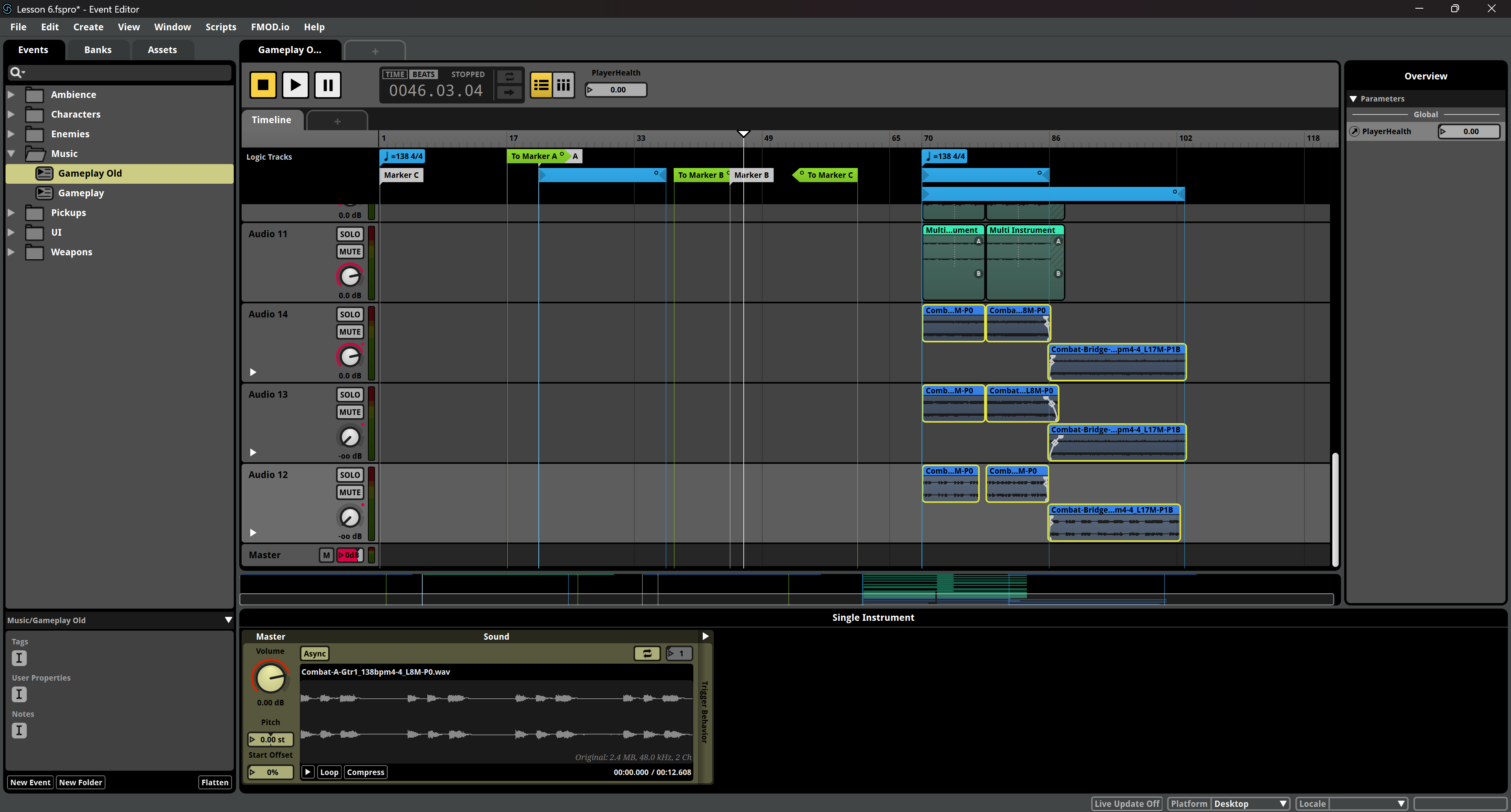Open the Scripts menu
This screenshot has height=812, width=1511.
(220, 27)
